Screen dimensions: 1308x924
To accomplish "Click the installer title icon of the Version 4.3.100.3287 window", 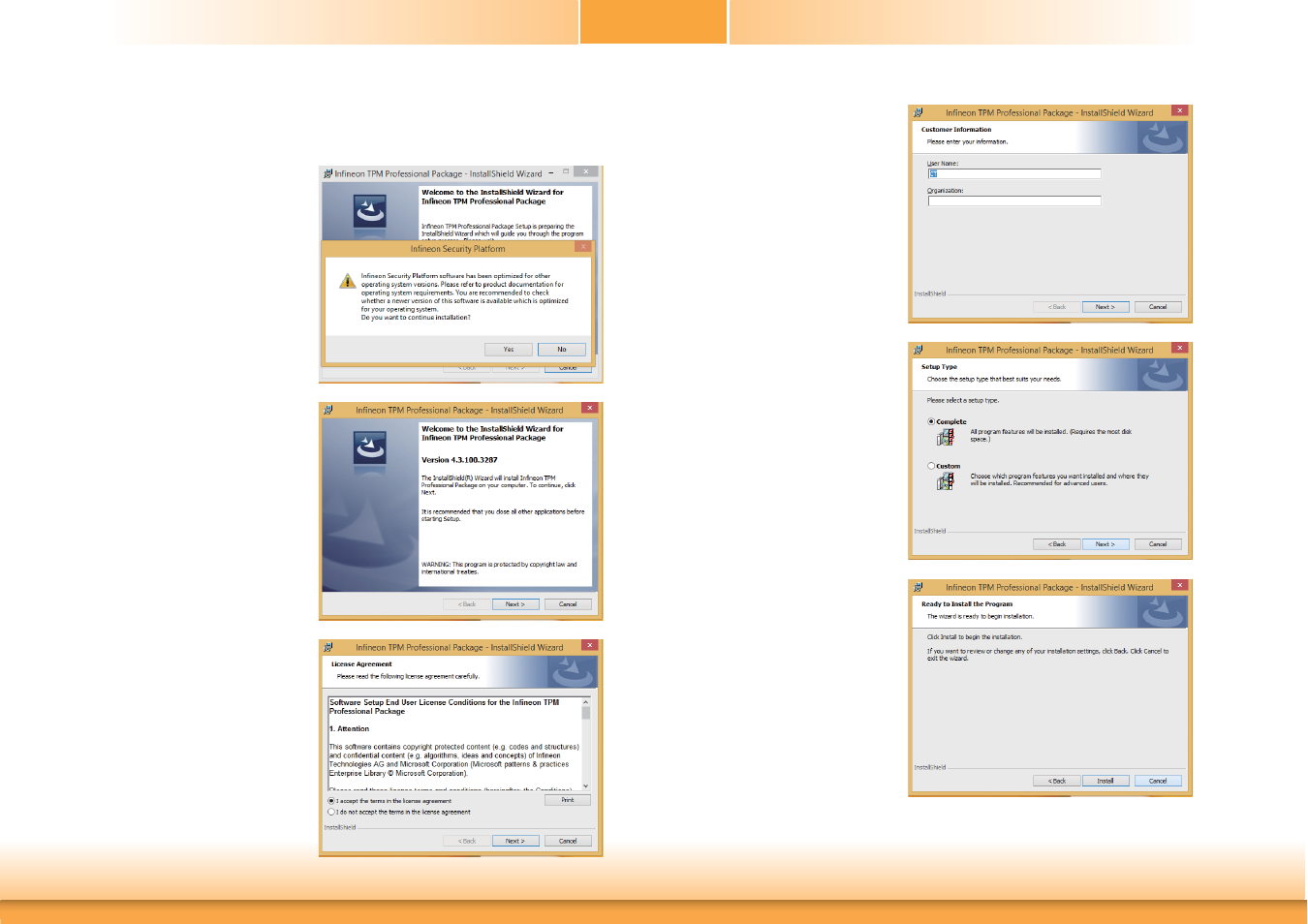I will (x=327, y=410).
